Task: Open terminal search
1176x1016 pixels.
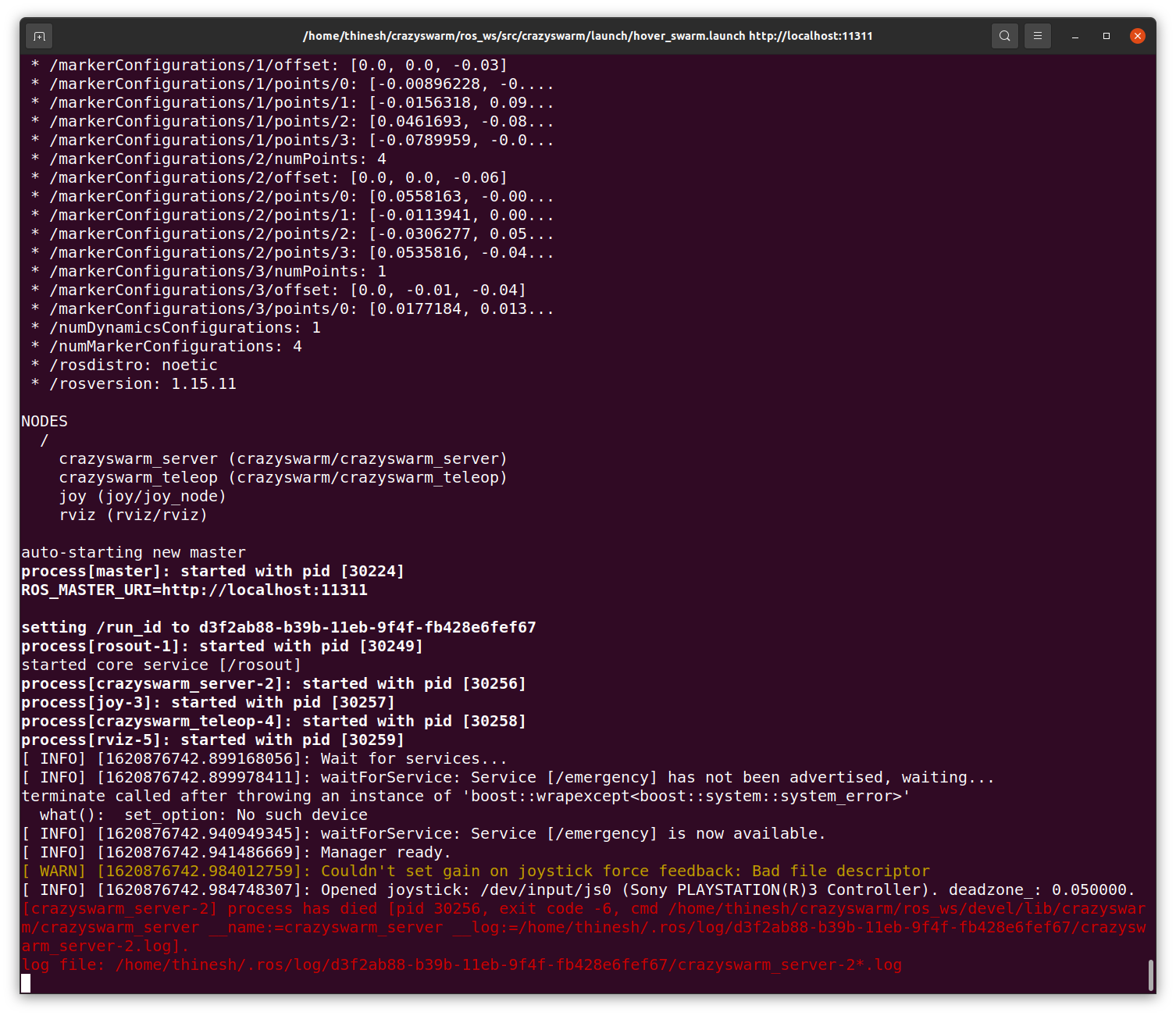Action: pos(1005,36)
